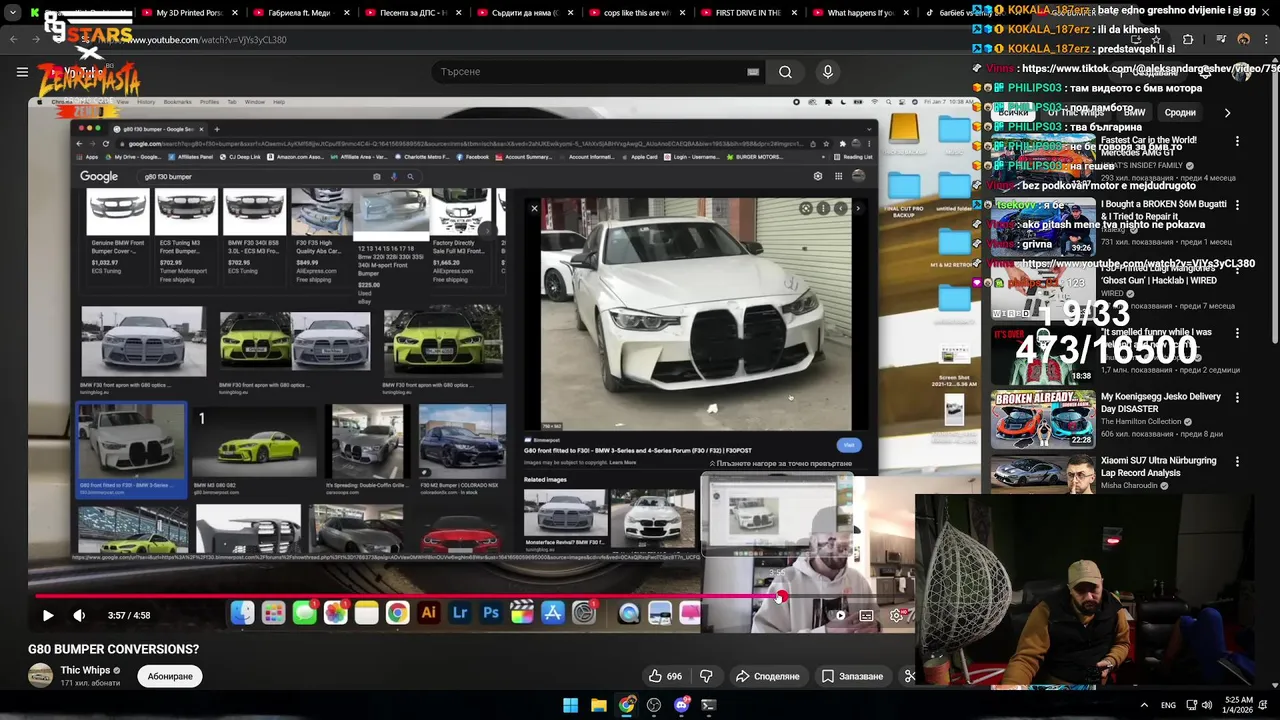Mute the video with the volume icon
Image resolution: width=1280 pixels, height=720 pixels.
[79, 616]
